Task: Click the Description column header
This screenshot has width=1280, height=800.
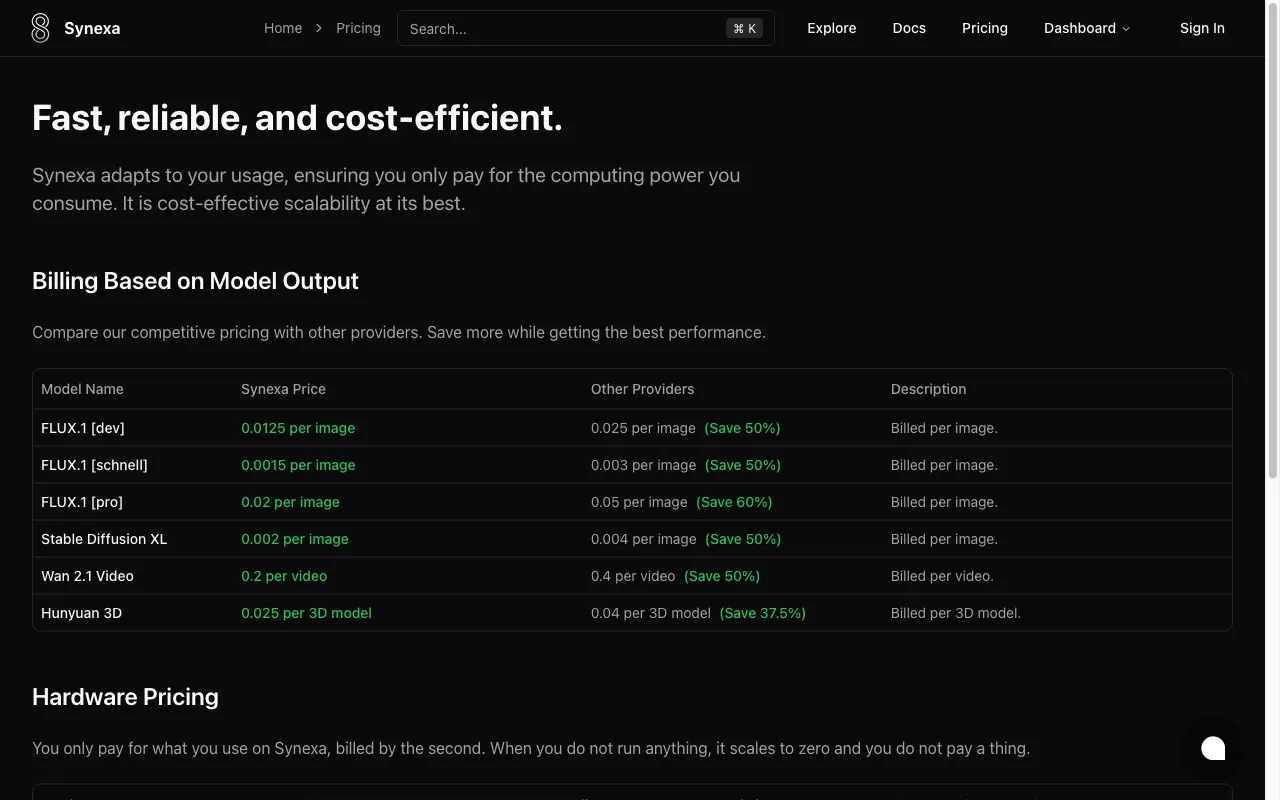Action: click(928, 389)
